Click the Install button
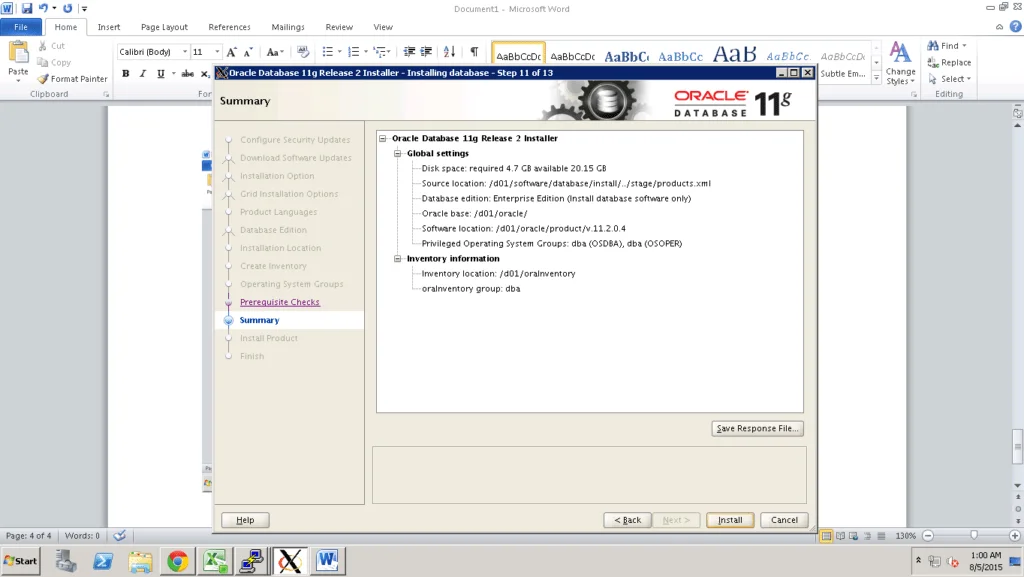This screenshot has width=1024, height=577. tap(730, 520)
